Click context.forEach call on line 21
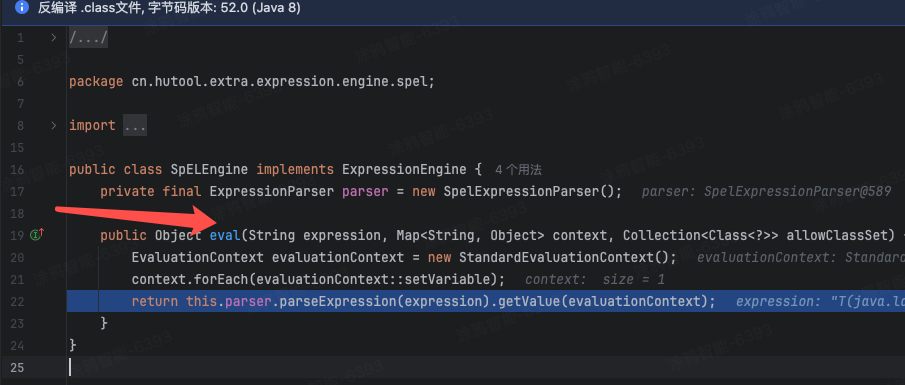The image size is (905, 385). (190, 279)
